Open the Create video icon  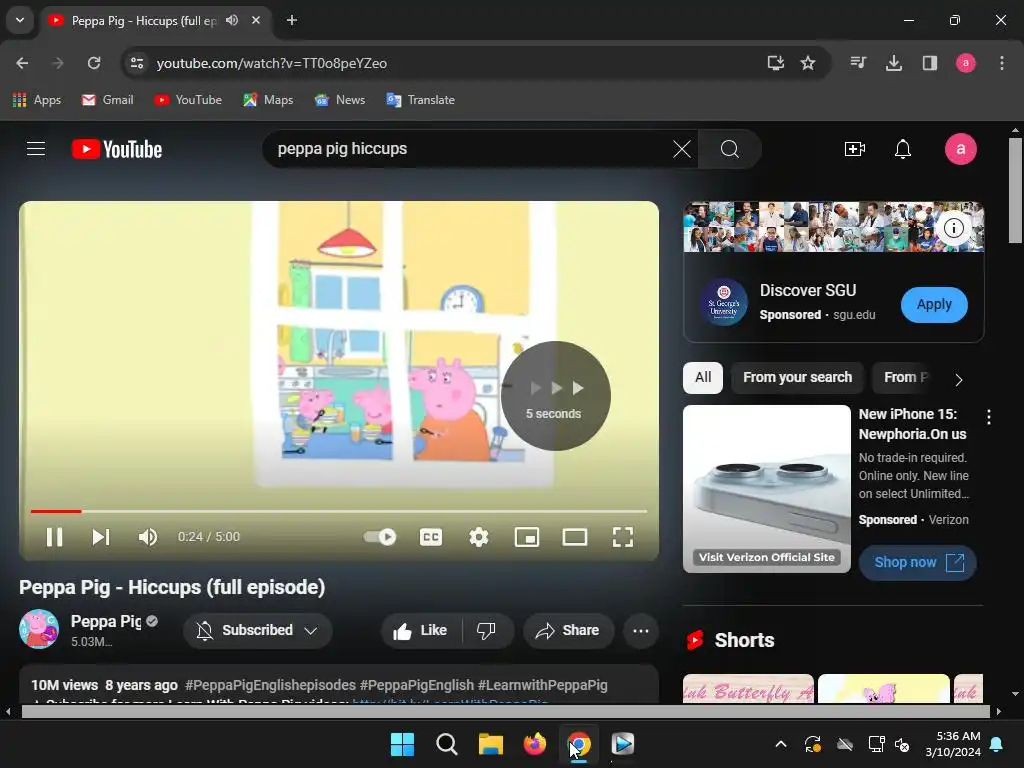tap(854, 149)
